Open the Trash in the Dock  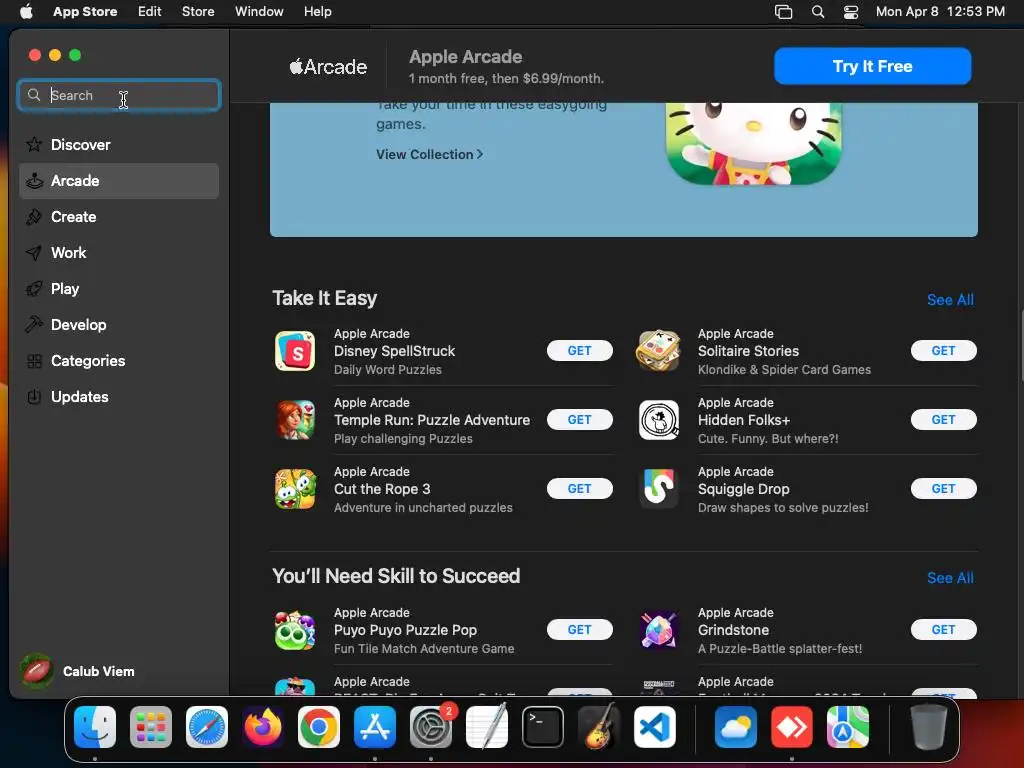coord(929,727)
